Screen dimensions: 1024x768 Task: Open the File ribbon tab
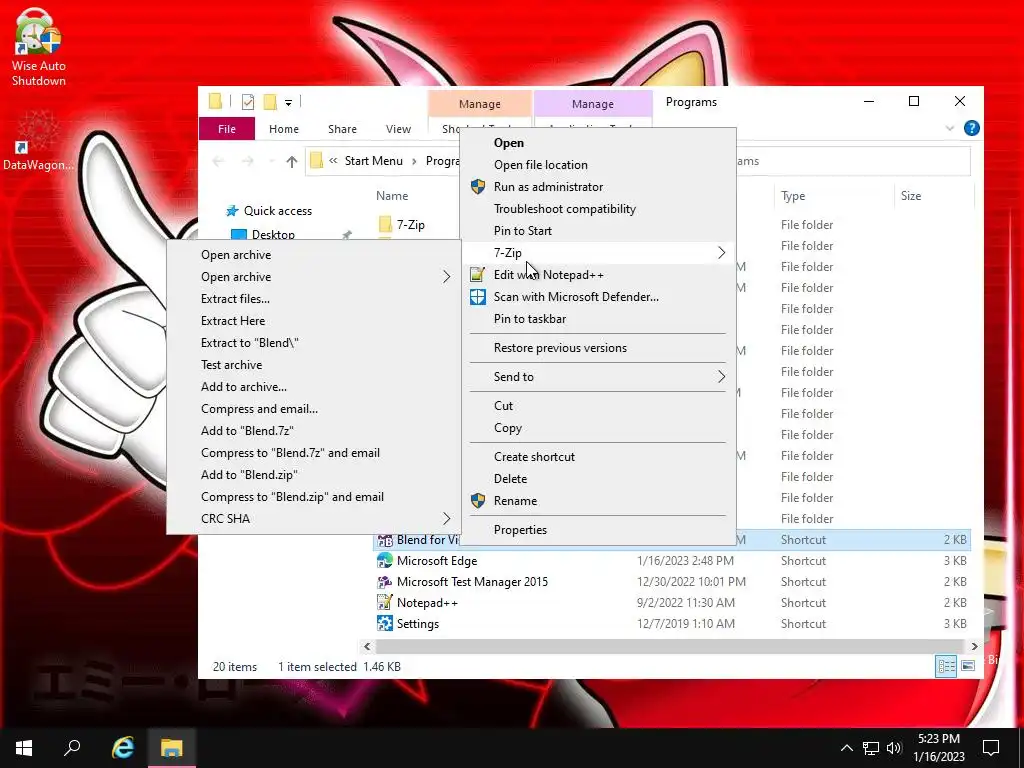[227, 129]
